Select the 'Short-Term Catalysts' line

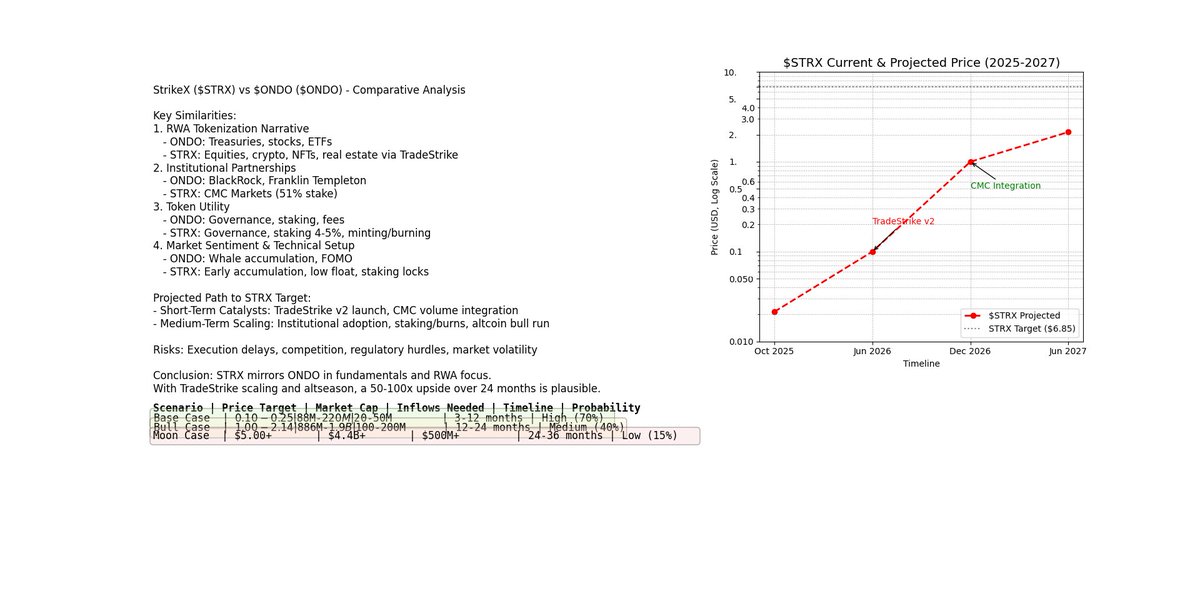point(336,311)
